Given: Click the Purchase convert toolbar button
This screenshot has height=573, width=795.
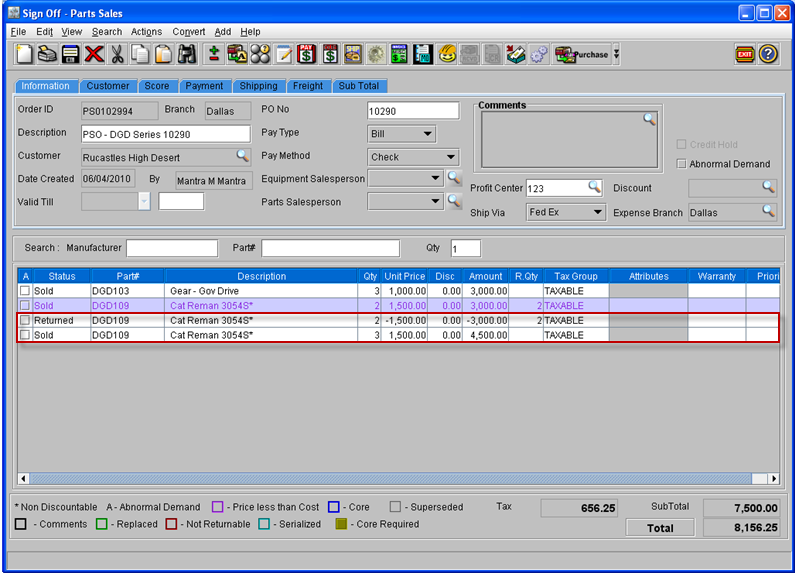Looking at the screenshot, I should coord(581,54).
